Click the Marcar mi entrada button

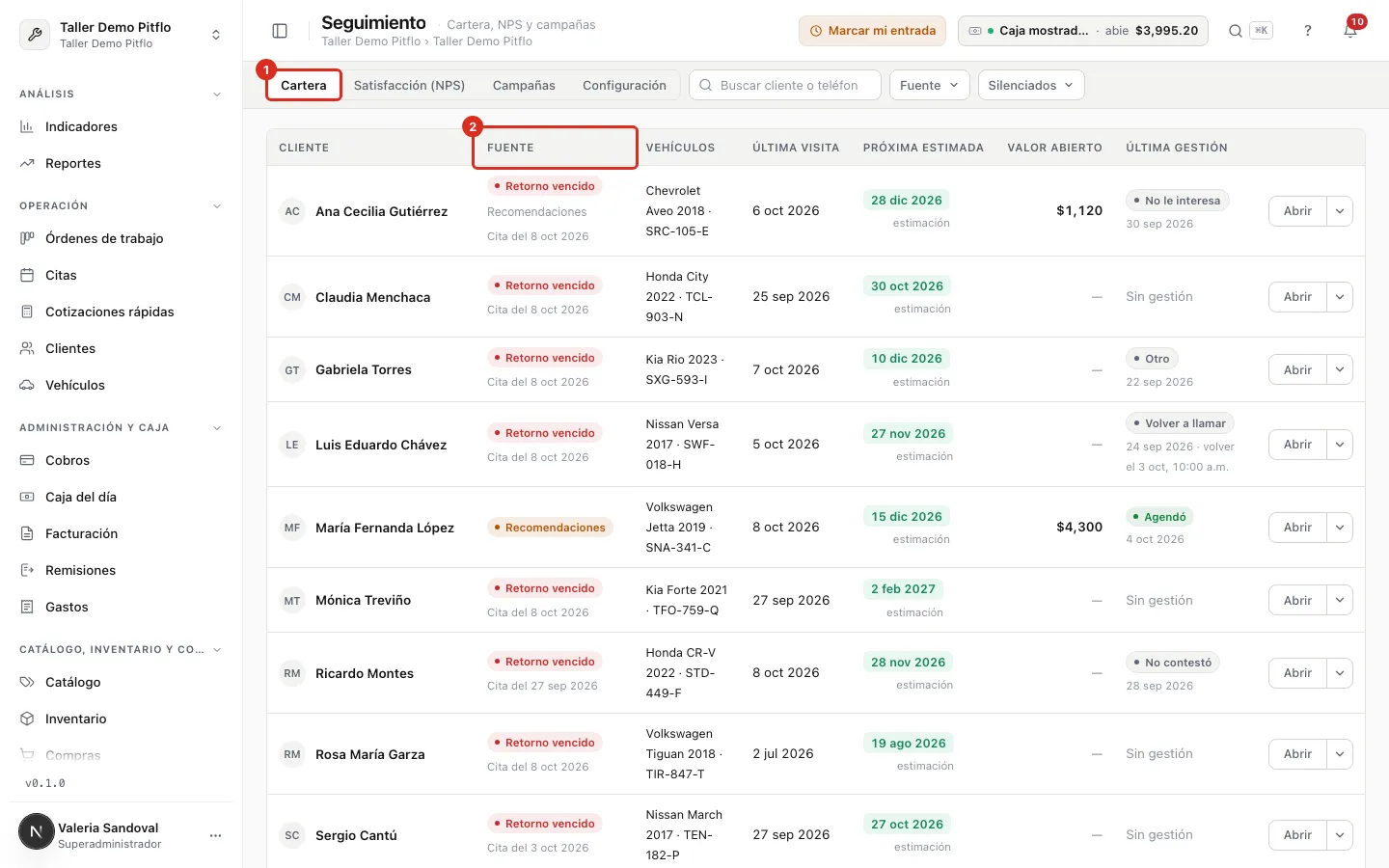(x=872, y=31)
